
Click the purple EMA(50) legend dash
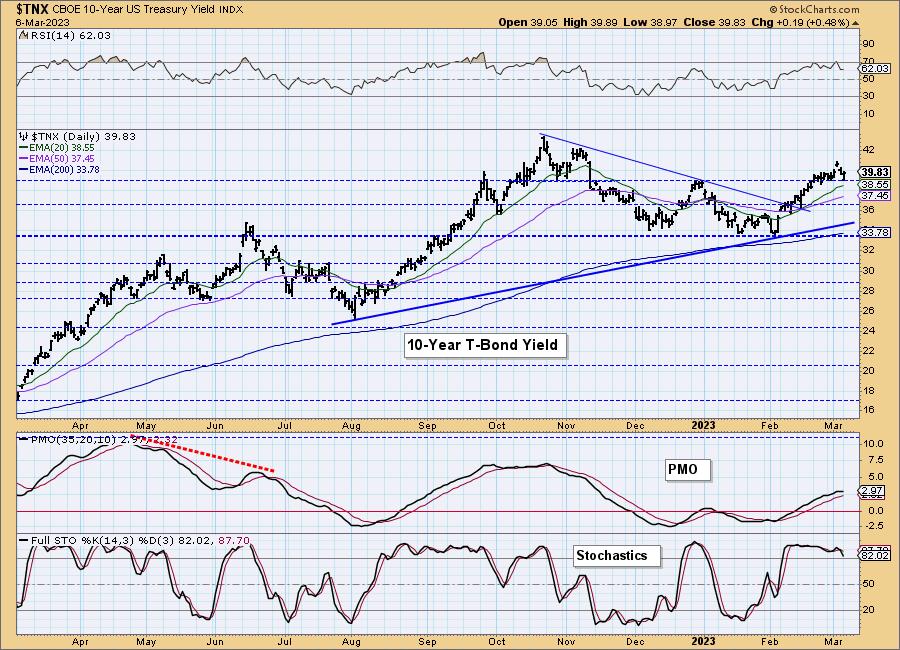coord(24,158)
